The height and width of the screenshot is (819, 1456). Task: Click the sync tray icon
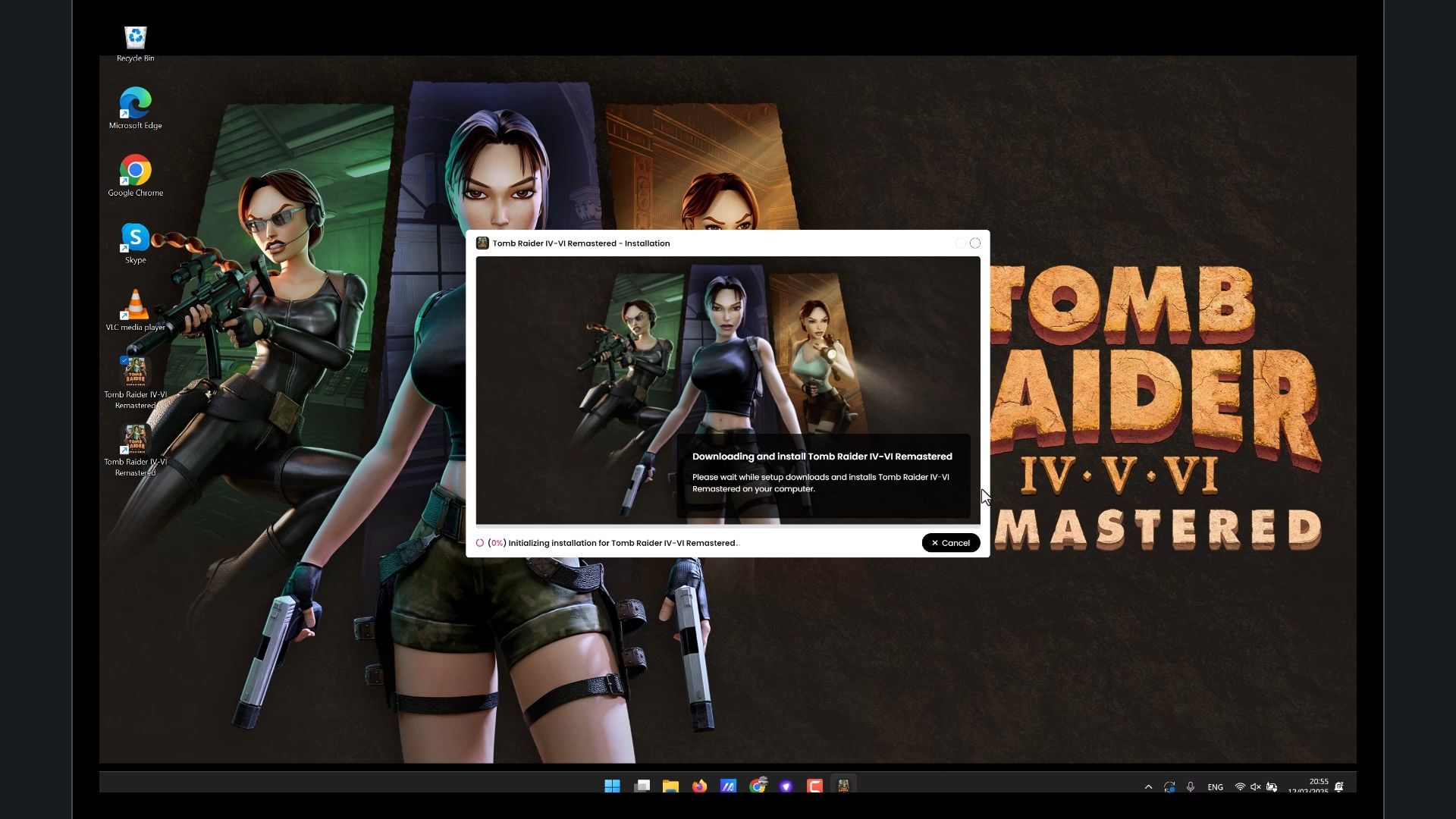(1169, 787)
